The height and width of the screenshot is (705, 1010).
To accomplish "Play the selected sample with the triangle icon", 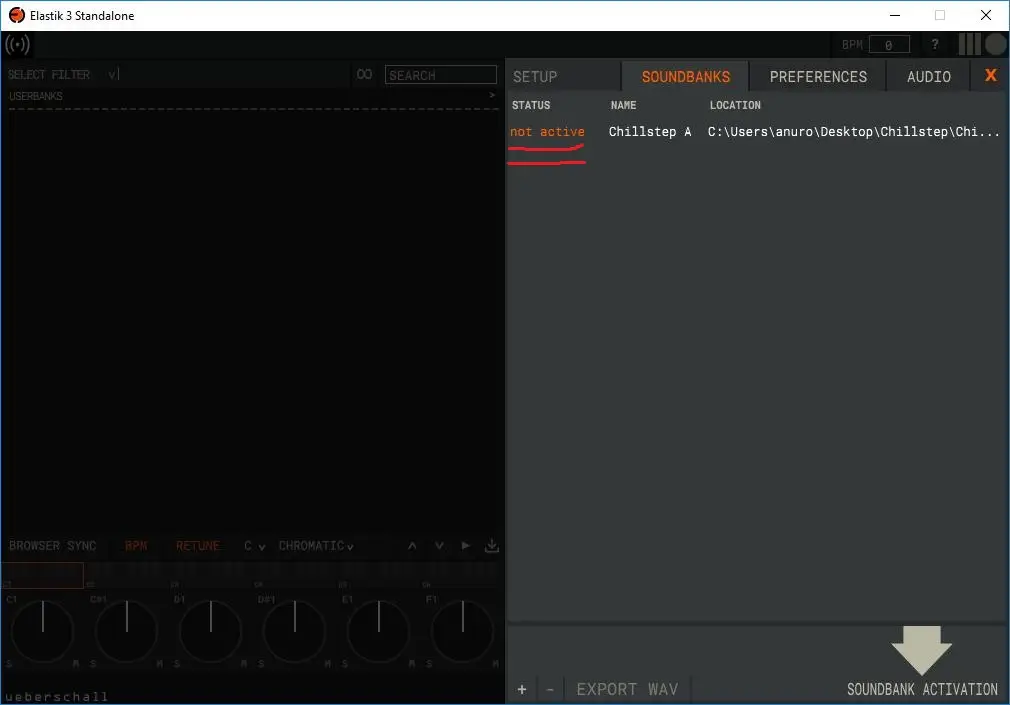I will 466,546.
